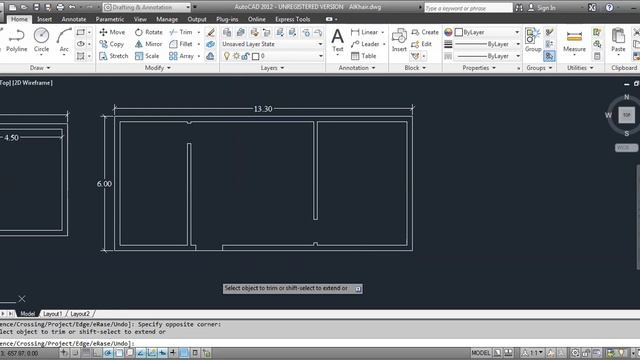
Task: Switch to the Layout1 tab
Action: tap(53, 313)
